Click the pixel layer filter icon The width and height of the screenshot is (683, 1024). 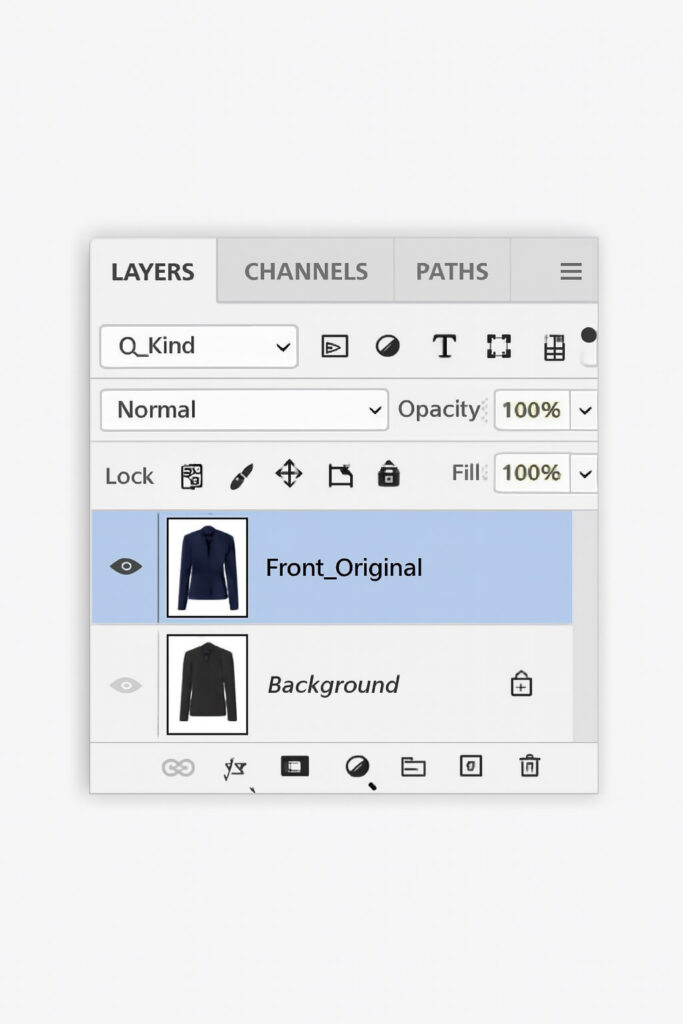(x=334, y=347)
